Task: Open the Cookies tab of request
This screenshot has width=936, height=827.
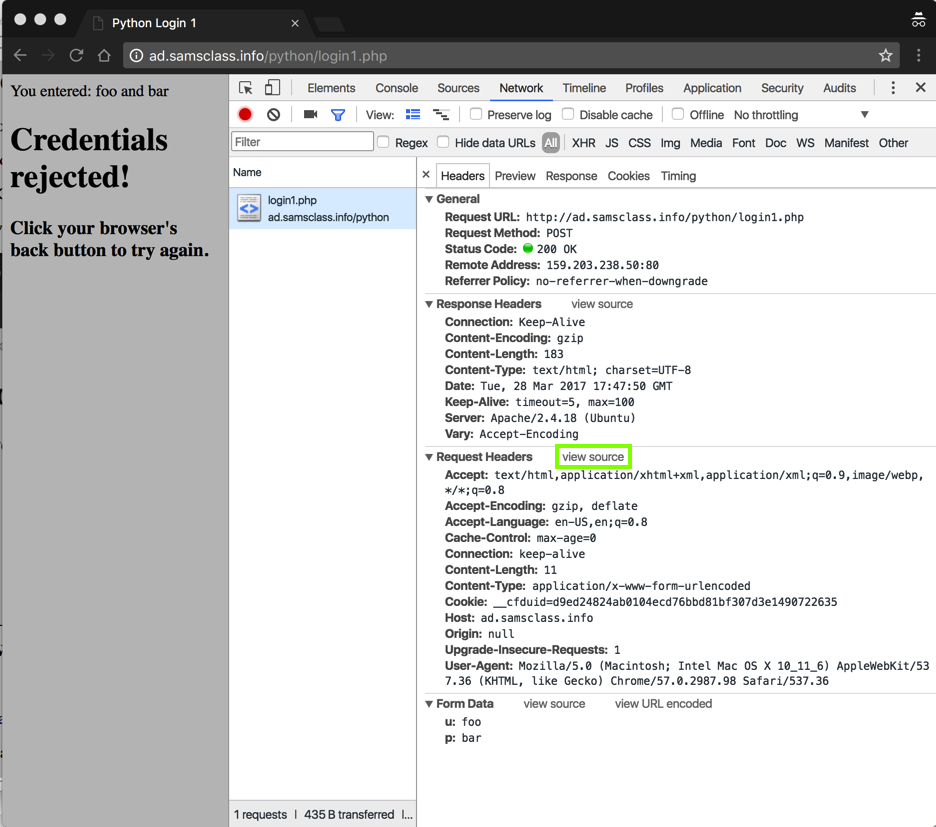Action: point(629,176)
